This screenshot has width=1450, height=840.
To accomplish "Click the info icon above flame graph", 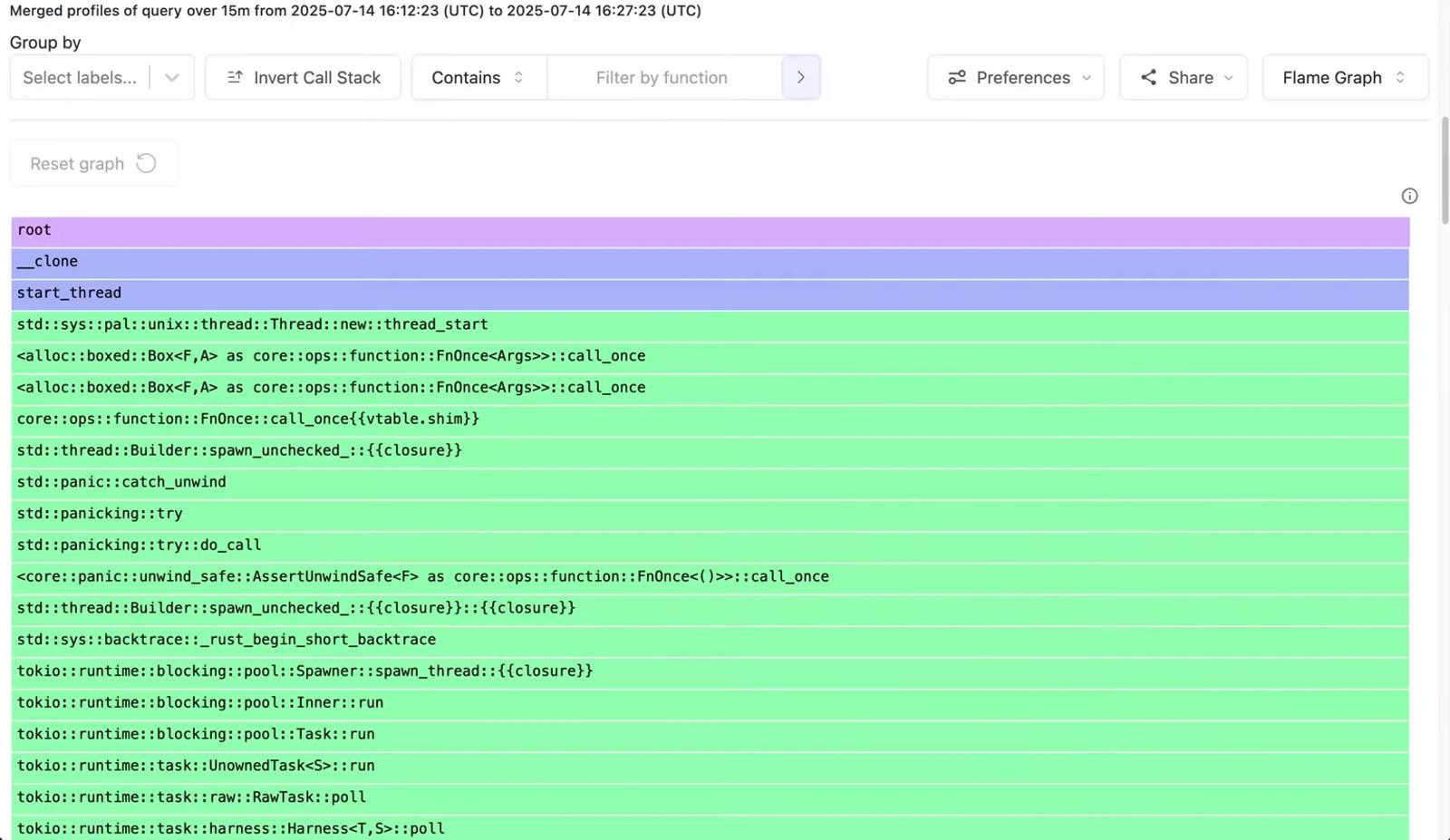I will point(1409,196).
